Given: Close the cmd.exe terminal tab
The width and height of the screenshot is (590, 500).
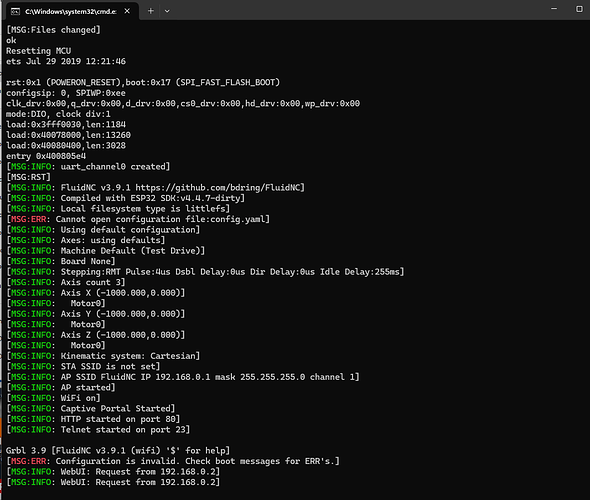Looking at the screenshot, I should [x=127, y=11].
